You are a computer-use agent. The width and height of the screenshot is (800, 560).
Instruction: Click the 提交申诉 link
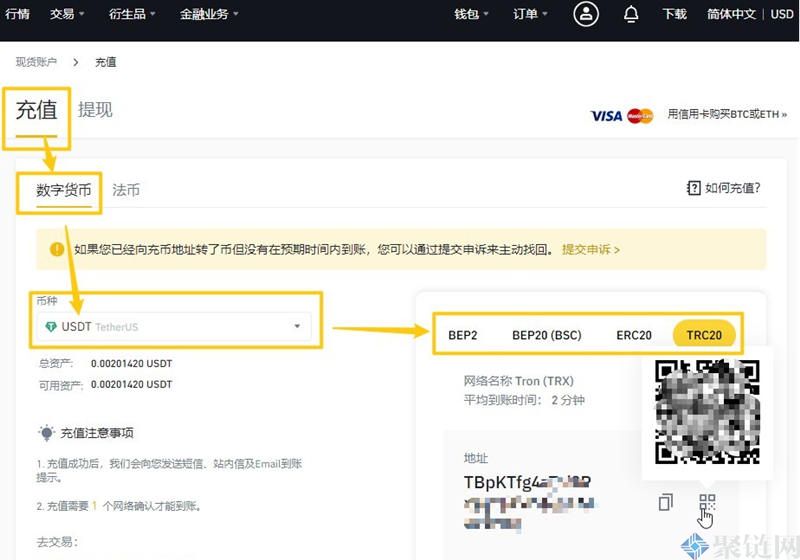[591, 249]
